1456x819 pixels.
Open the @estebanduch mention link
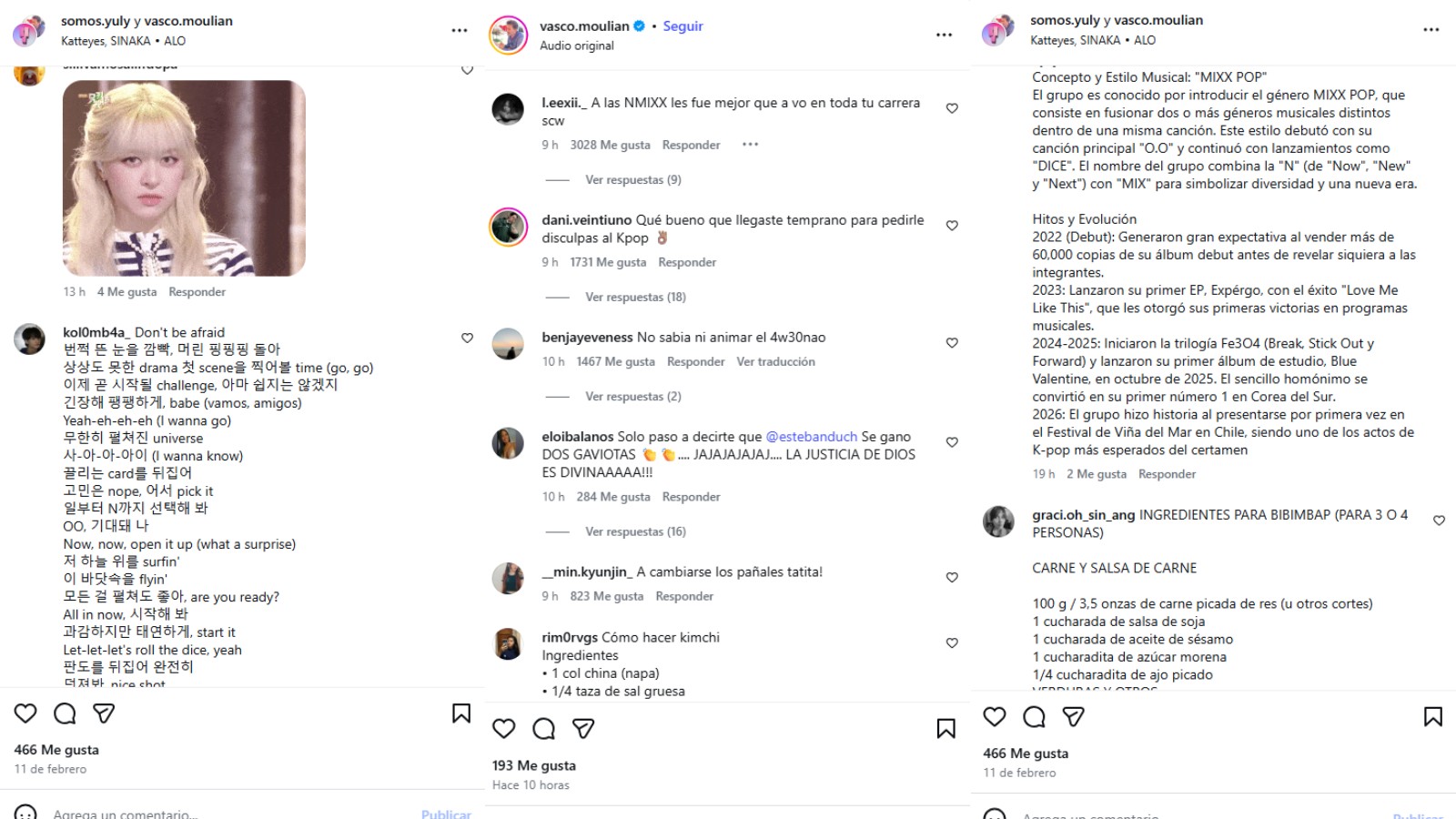point(811,437)
